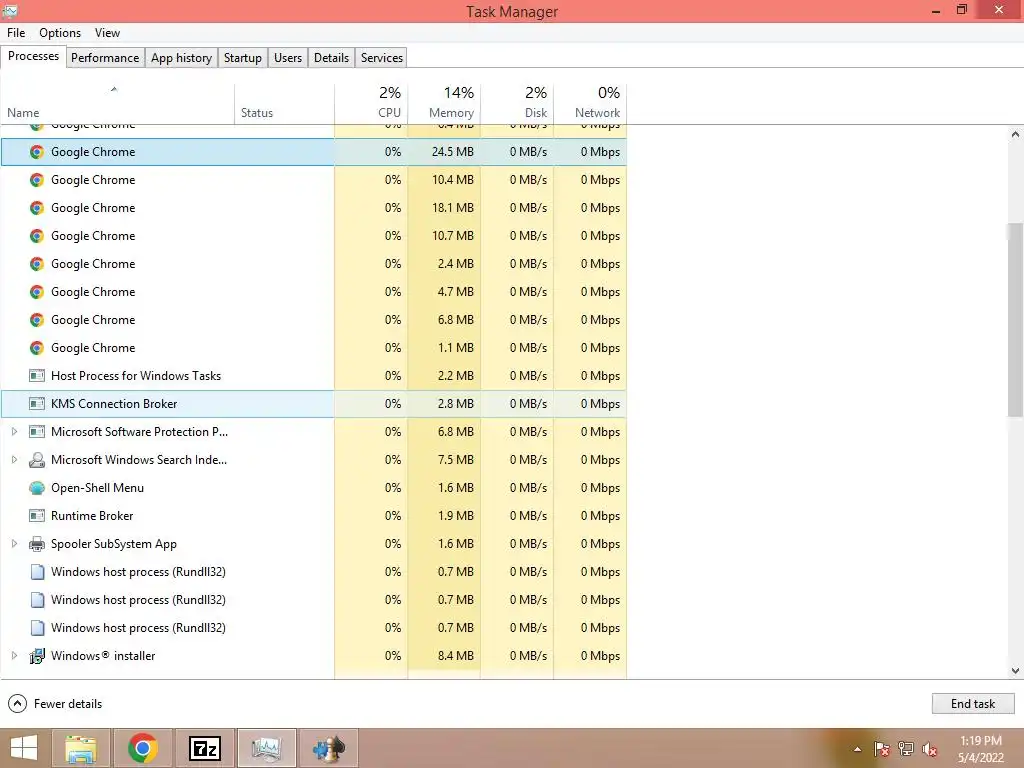Select the Runtime Broker process name
Viewport: 1024px width, 768px height.
click(92, 516)
